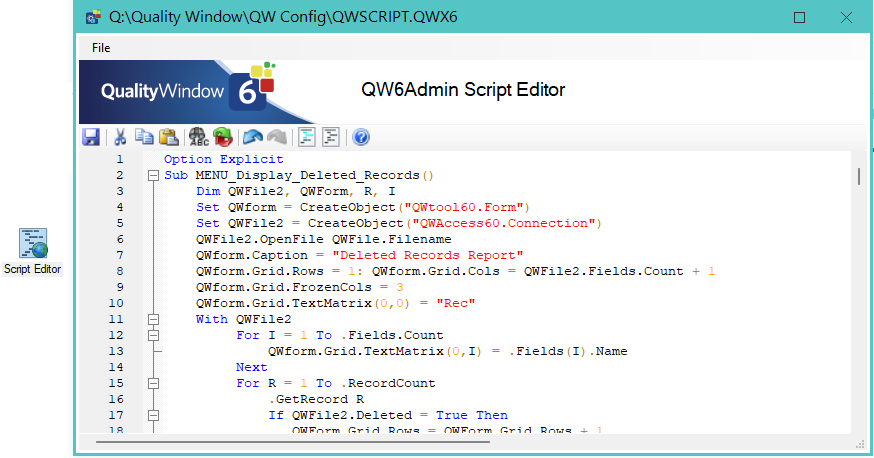The image size is (874, 458).
Task: Click the Save floppy disk icon
Action: pyautogui.click(x=91, y=137)
